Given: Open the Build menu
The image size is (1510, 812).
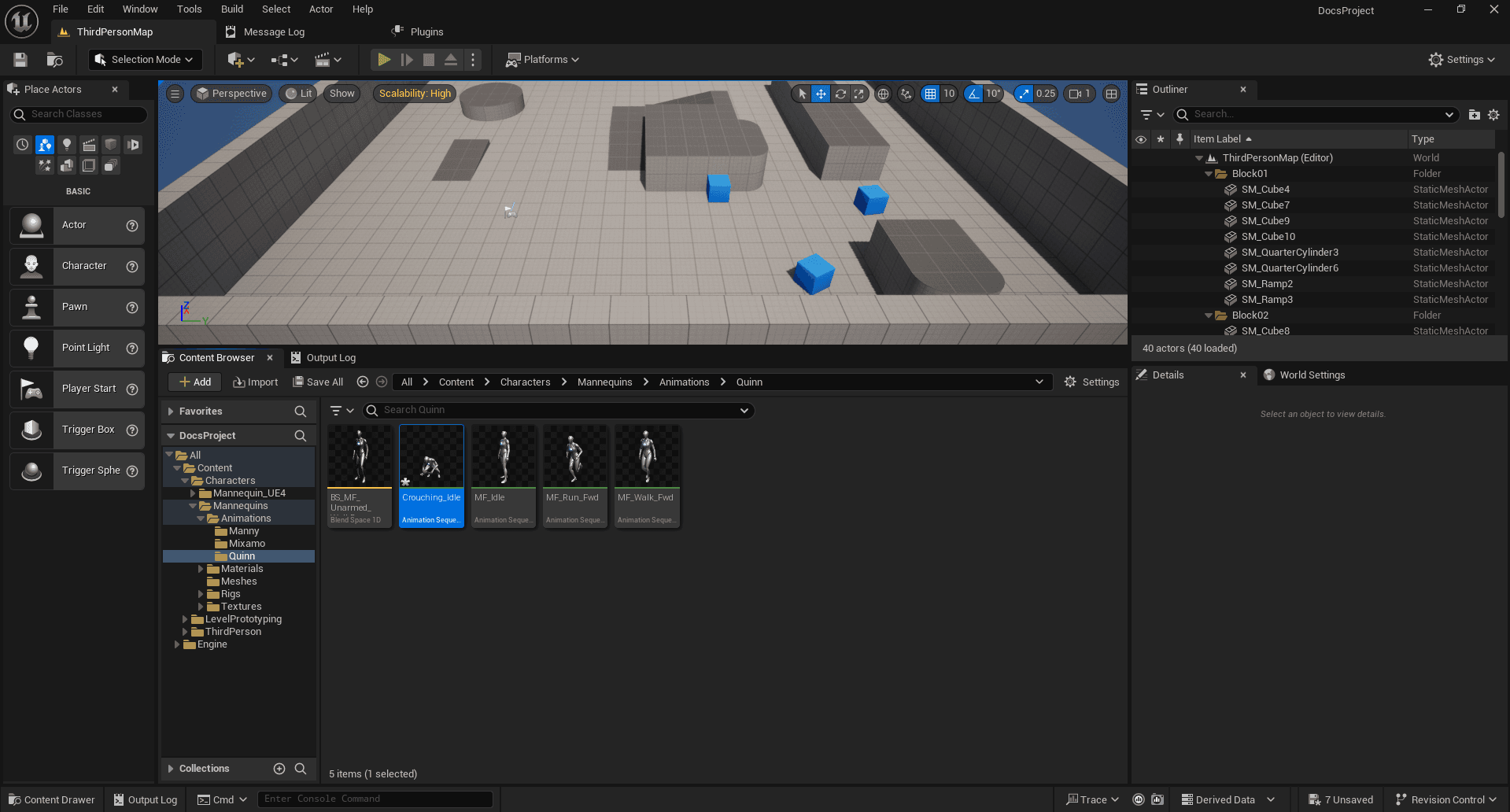Looking at the screenshot, I should tap(232, 9).
